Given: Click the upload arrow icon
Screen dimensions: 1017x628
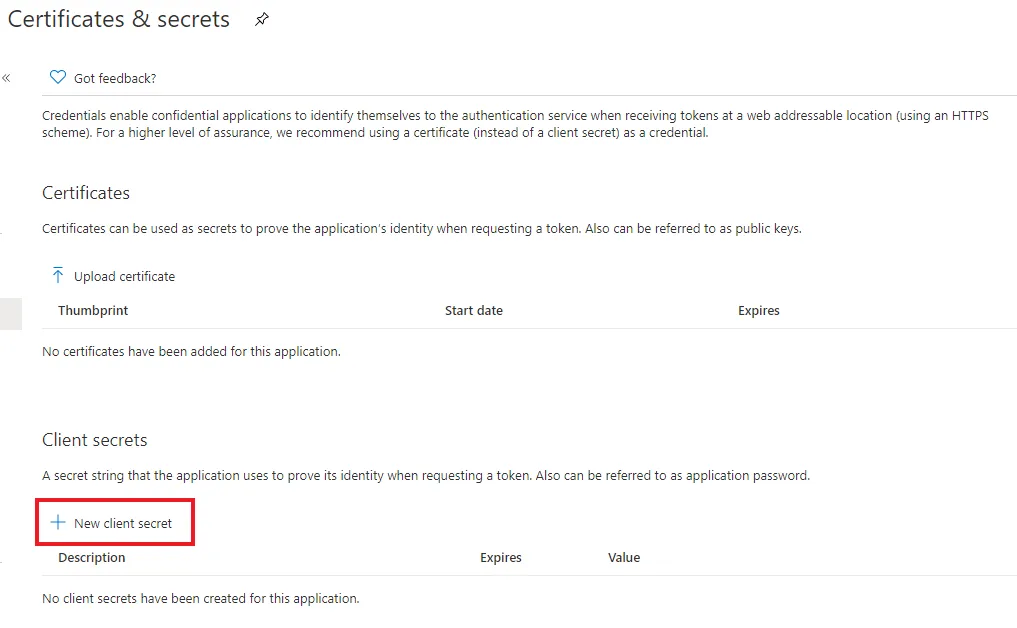Looking at the screenshot, I should tap(58, 275).
